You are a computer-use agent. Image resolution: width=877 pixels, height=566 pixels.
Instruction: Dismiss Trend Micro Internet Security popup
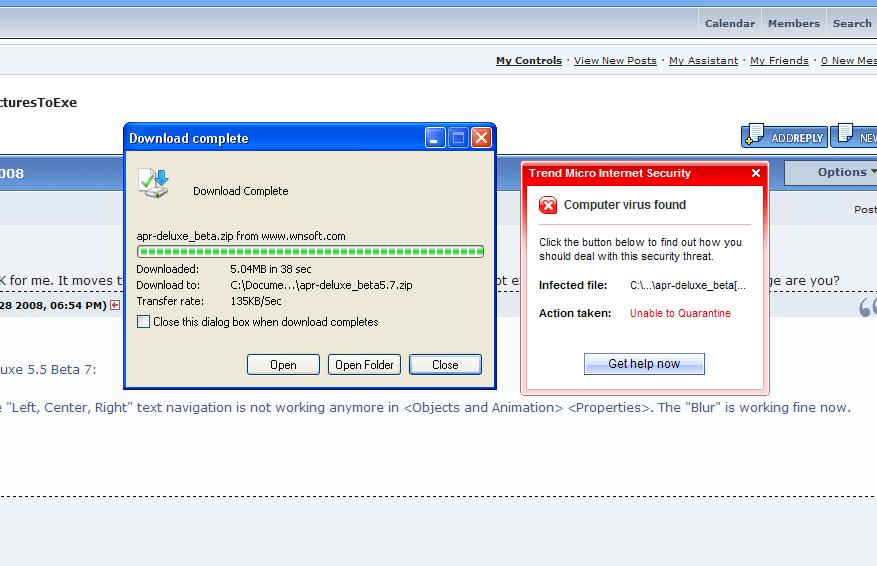coord(756,173)
